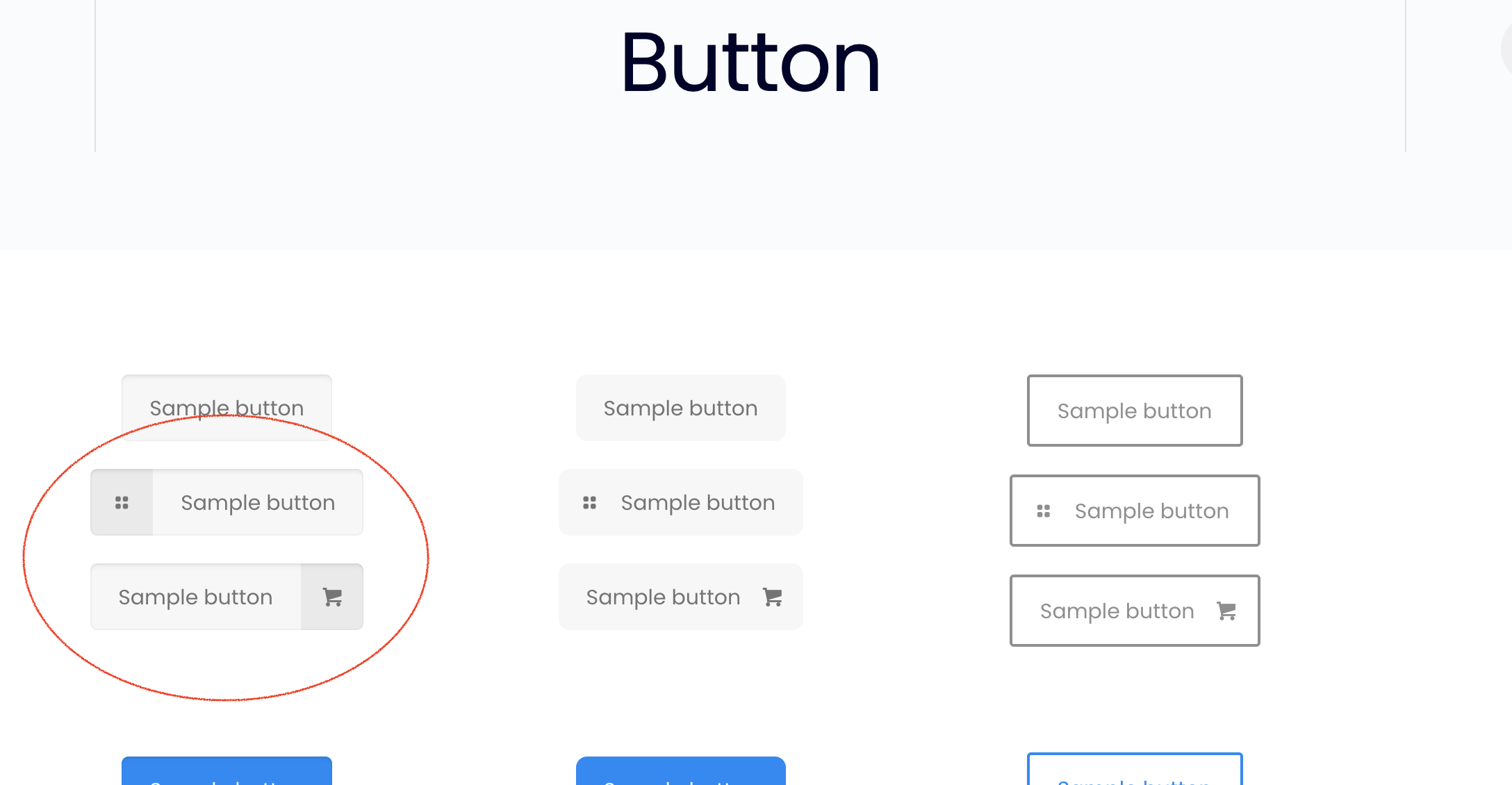Click cart icon on left boxed-icon button
This screenshot has height=785, width=1512.
click(332, 597)
